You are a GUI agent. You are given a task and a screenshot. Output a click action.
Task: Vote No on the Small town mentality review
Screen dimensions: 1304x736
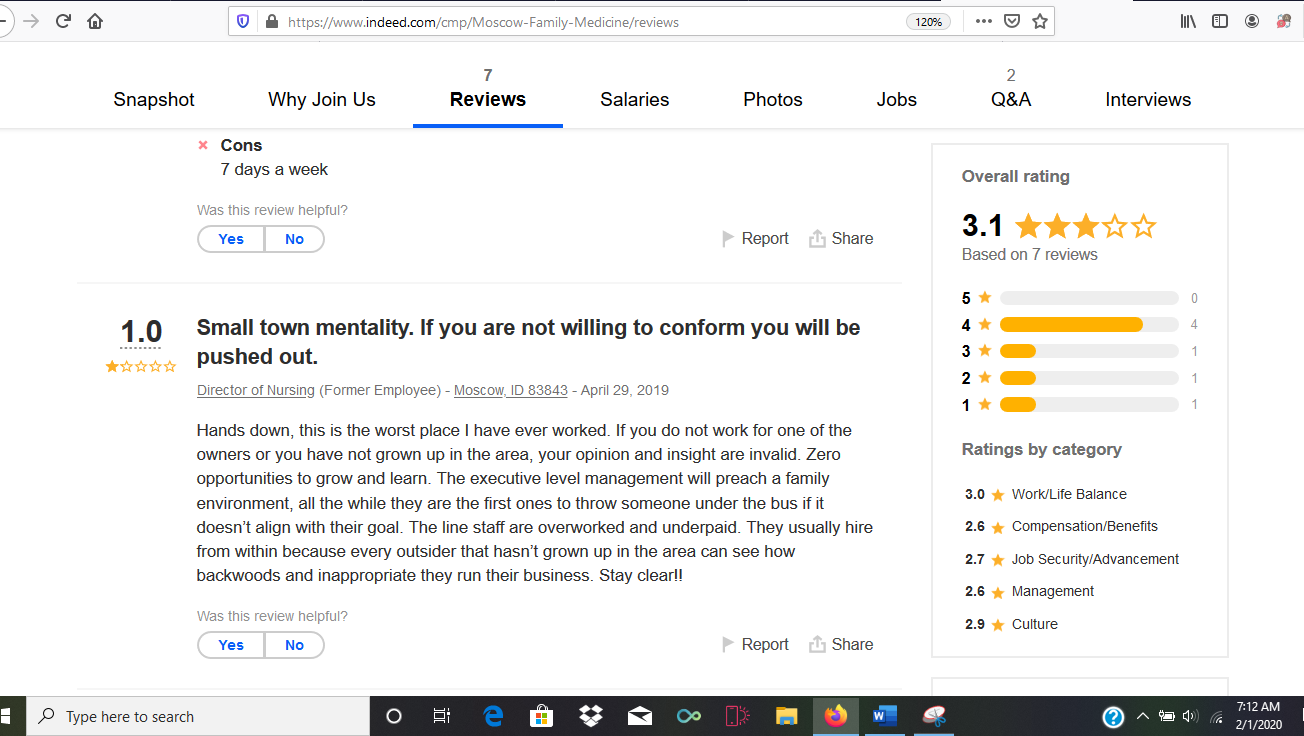pyautogui.click(x=294, y=645)
